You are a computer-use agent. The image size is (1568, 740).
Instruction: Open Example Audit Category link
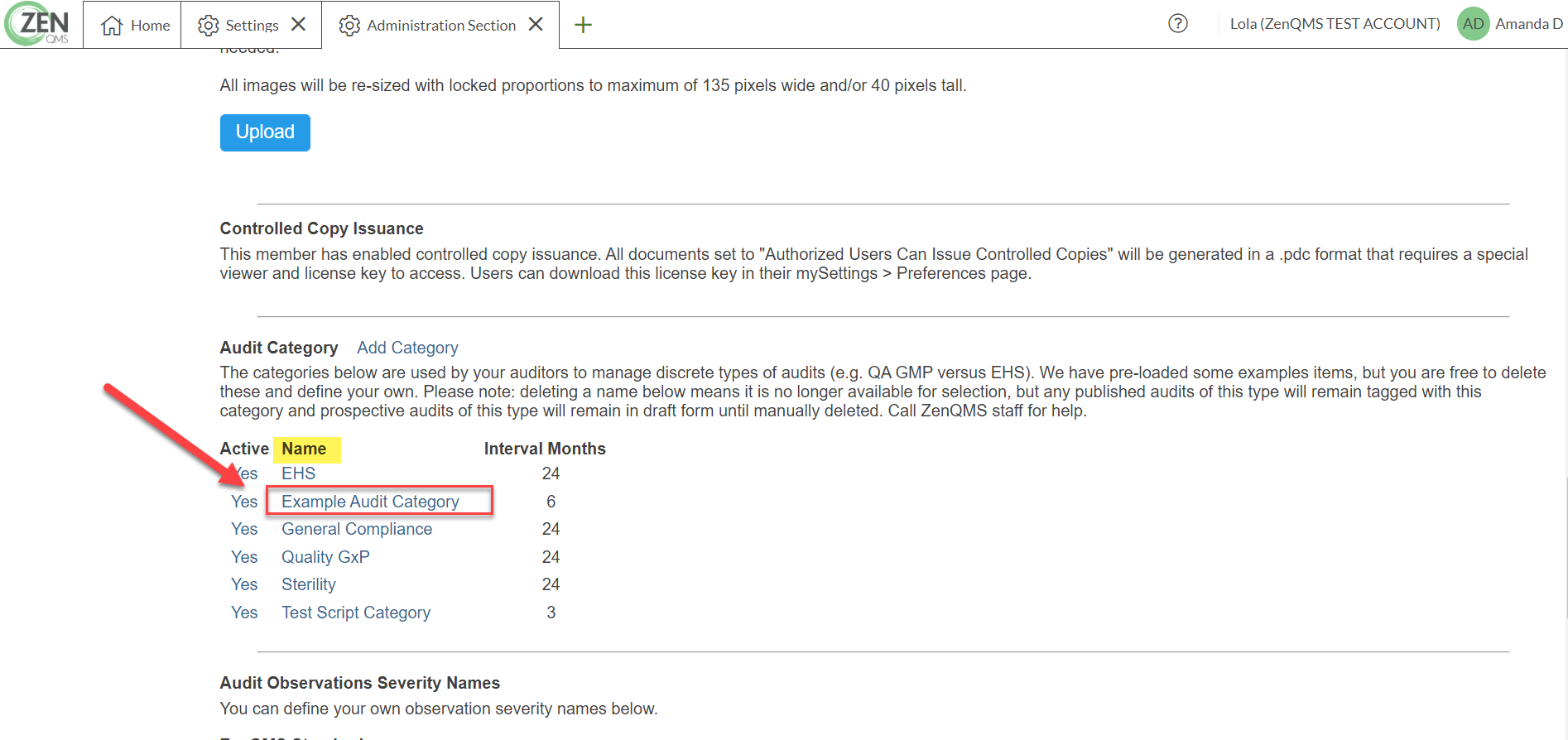pos(370,502)
